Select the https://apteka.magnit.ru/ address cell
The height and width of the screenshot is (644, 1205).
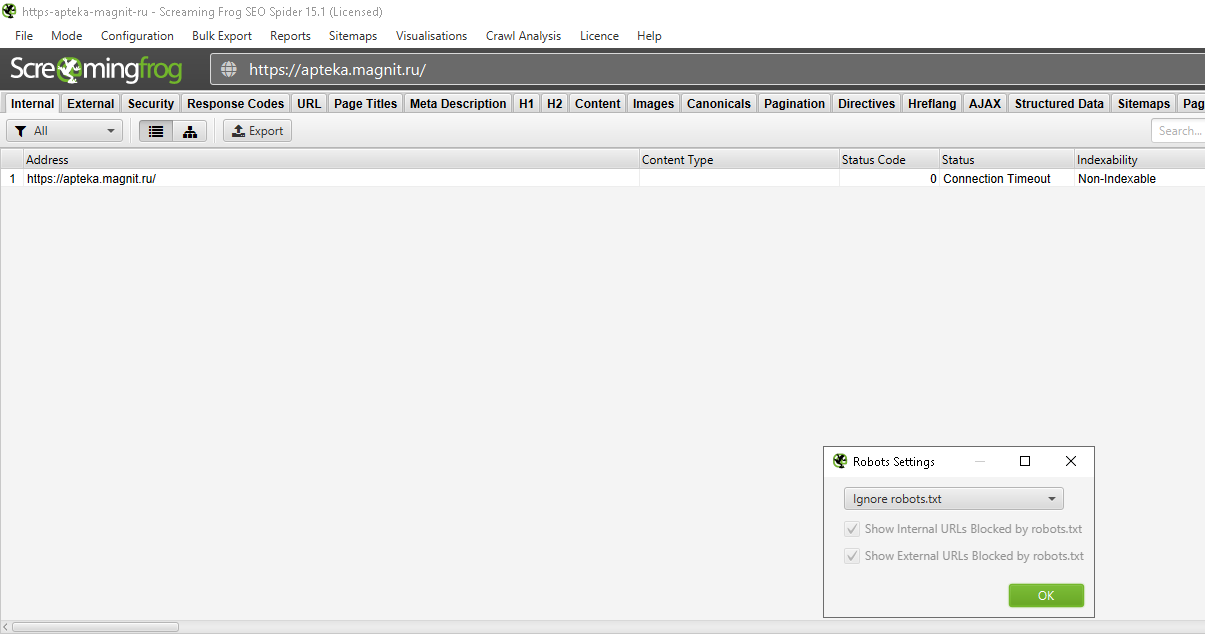(331, 179)
